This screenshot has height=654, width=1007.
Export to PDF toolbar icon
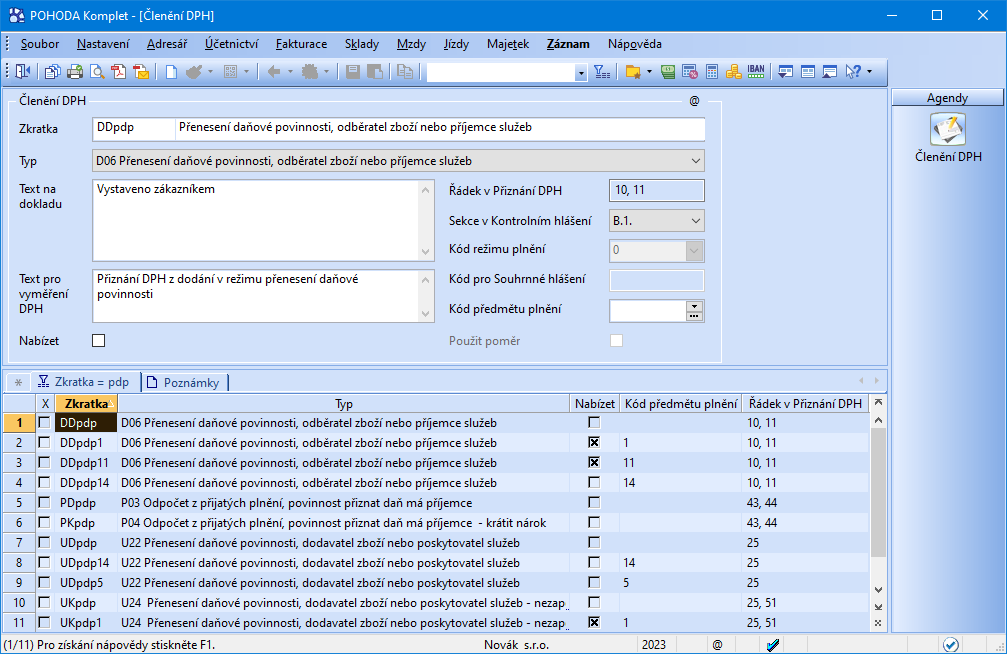click(x=119, y=71)
